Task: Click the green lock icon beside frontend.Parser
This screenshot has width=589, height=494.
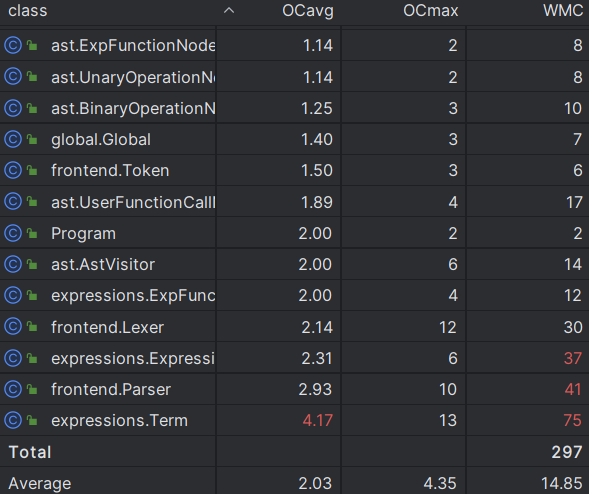Action: point(32,390)
